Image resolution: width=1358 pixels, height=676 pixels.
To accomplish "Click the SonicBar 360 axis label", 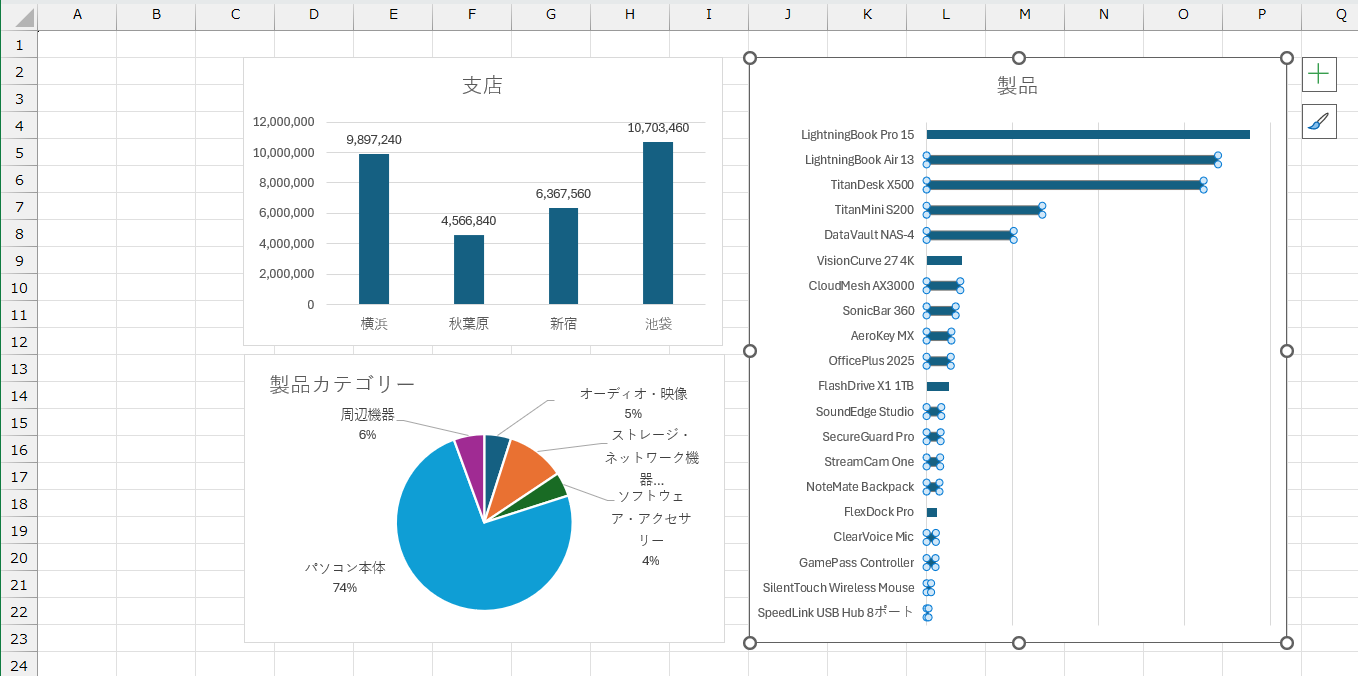I will 878,311.
